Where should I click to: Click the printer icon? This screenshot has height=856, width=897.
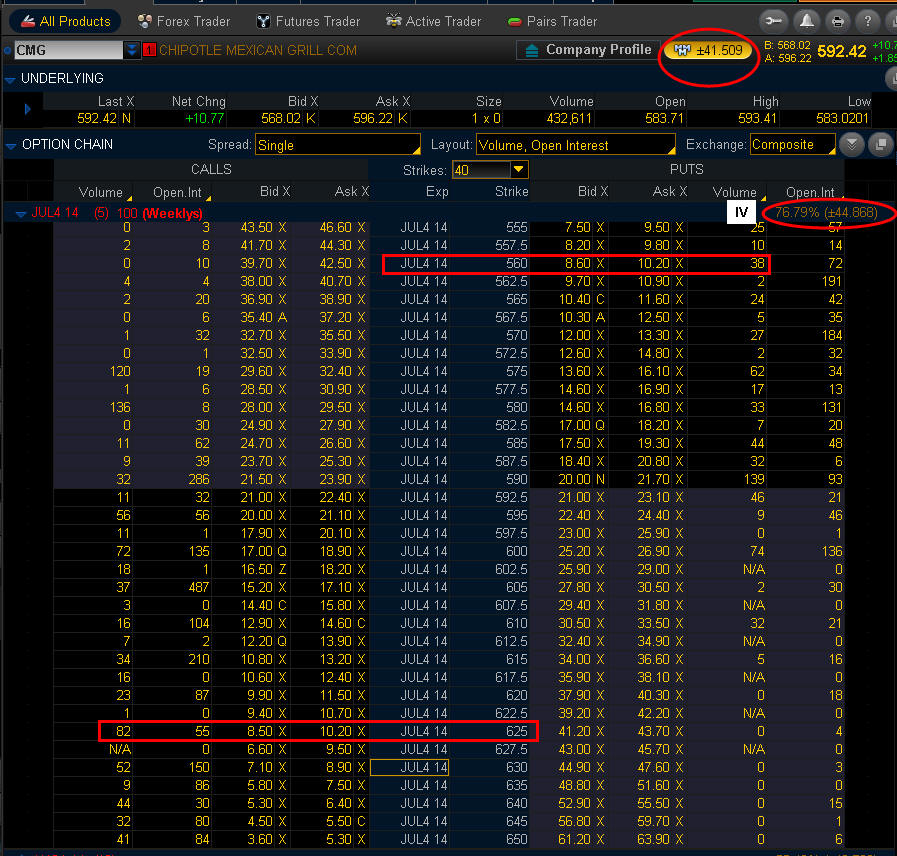pyautogui.click(x=837, y=21)
